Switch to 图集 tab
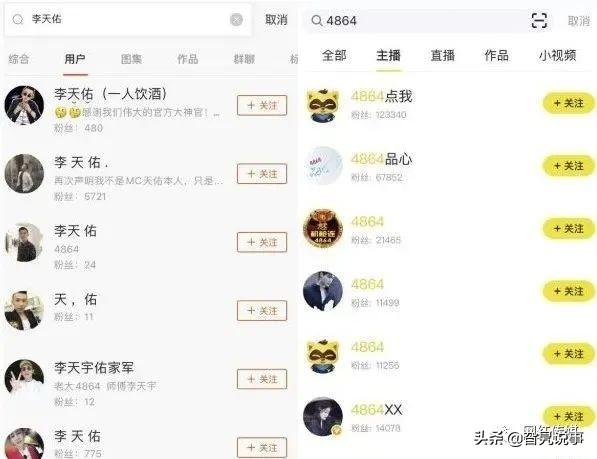This screenshot has width=597, height=459. point(131,59)
